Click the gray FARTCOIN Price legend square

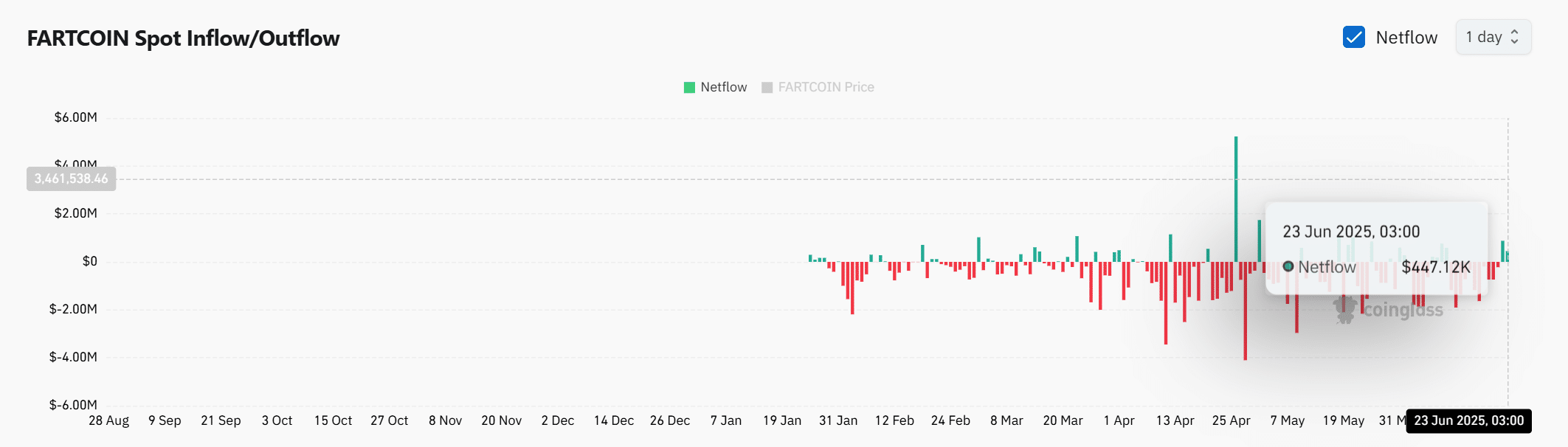point(767,88)
